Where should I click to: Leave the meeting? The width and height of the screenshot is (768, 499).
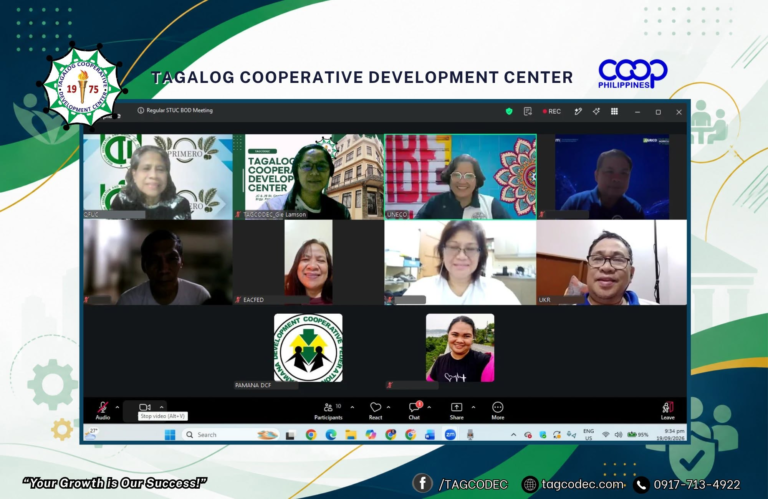(x=668, y=411)
